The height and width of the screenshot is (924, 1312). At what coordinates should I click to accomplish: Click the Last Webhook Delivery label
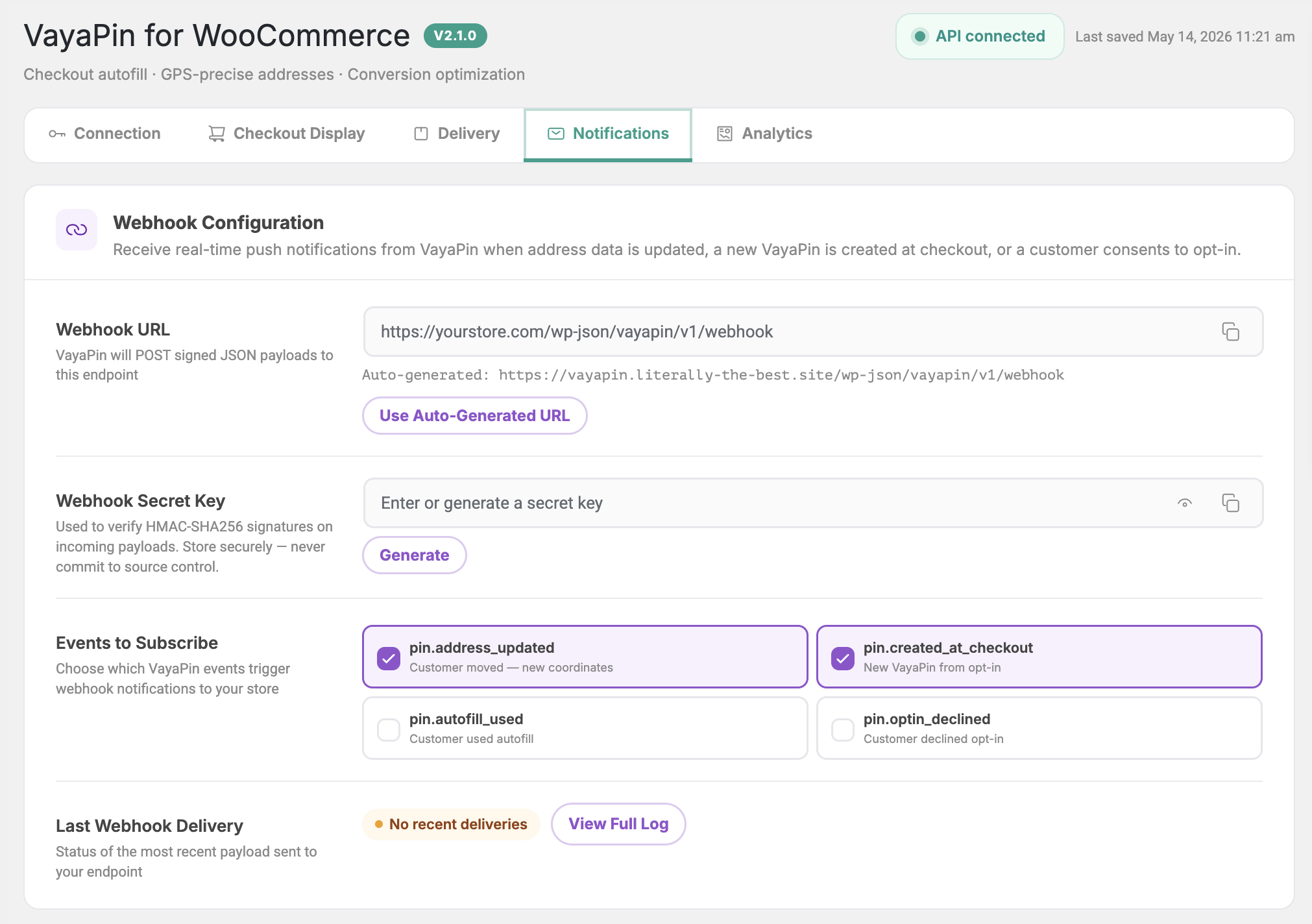tap(149, 826)
